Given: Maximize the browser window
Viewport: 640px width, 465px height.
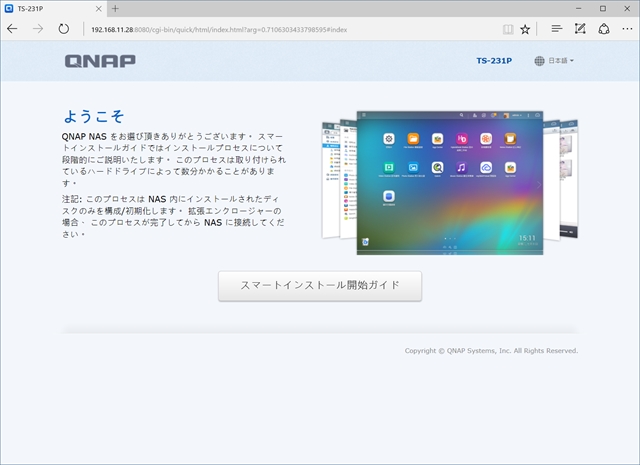Looking at the screenshot, I should coord(603,8).
